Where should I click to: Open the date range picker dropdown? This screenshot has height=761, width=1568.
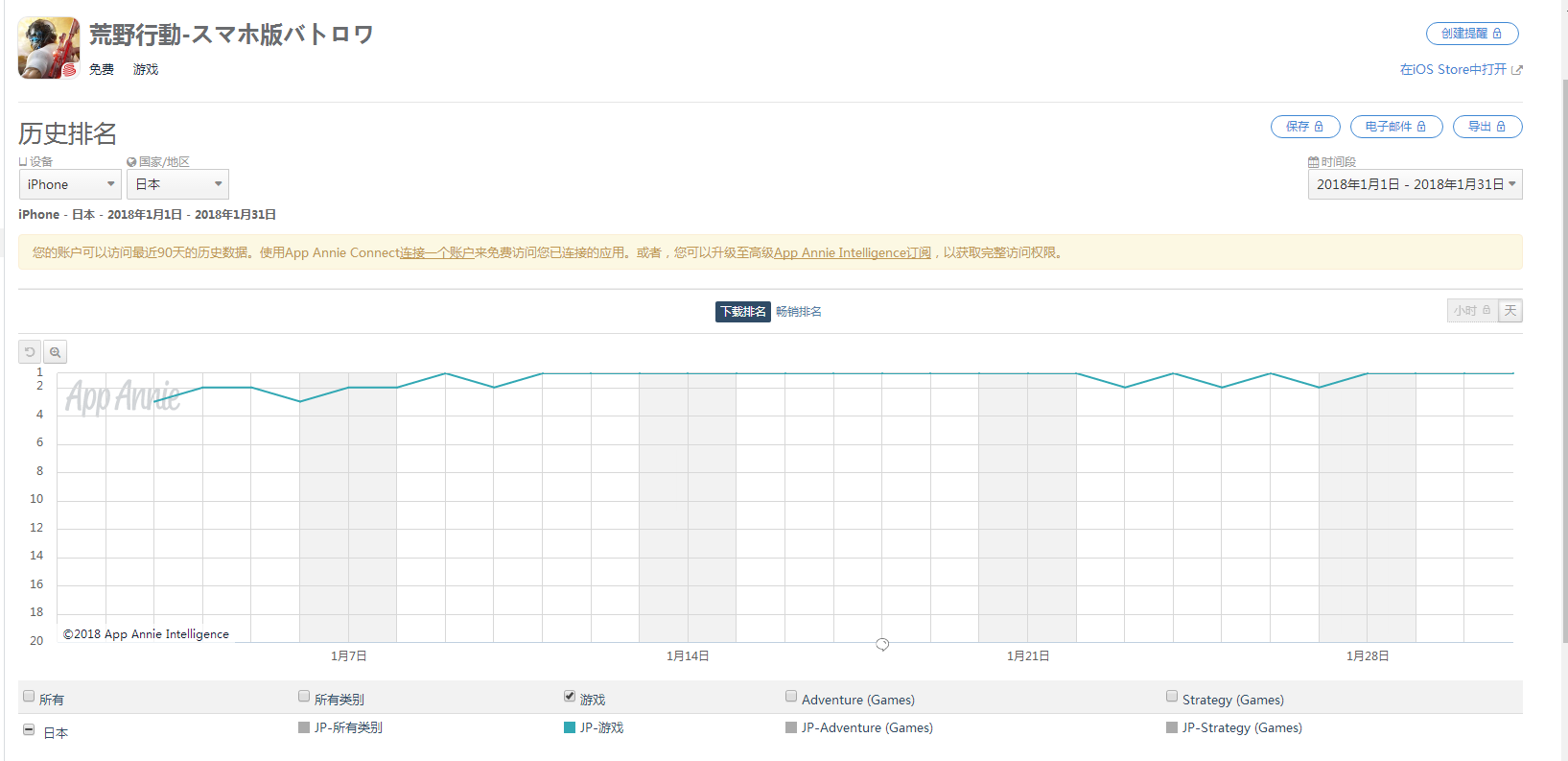[x=1415, y=184]
